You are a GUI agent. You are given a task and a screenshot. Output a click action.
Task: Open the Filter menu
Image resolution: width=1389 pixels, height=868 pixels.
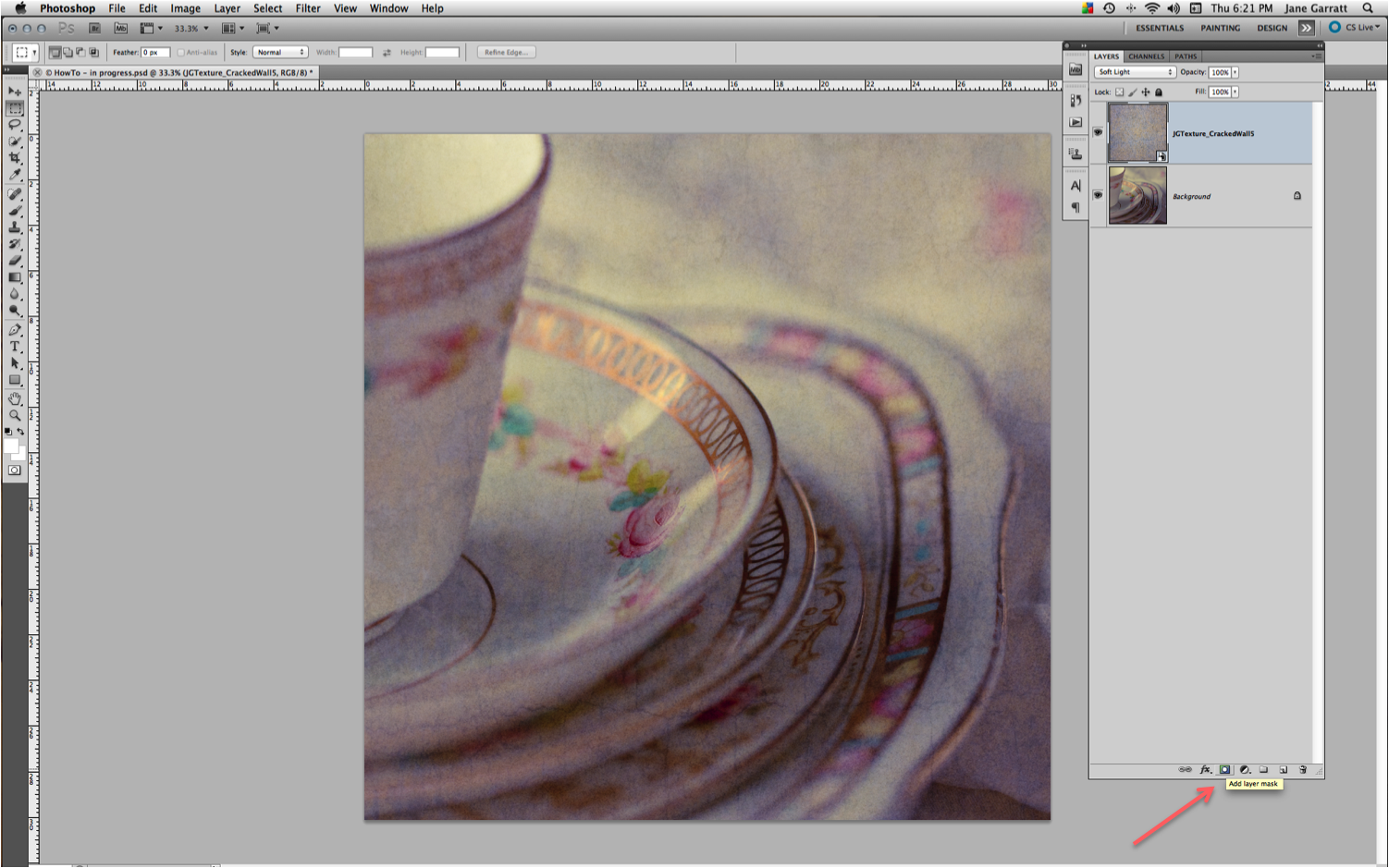click(307, 8)
